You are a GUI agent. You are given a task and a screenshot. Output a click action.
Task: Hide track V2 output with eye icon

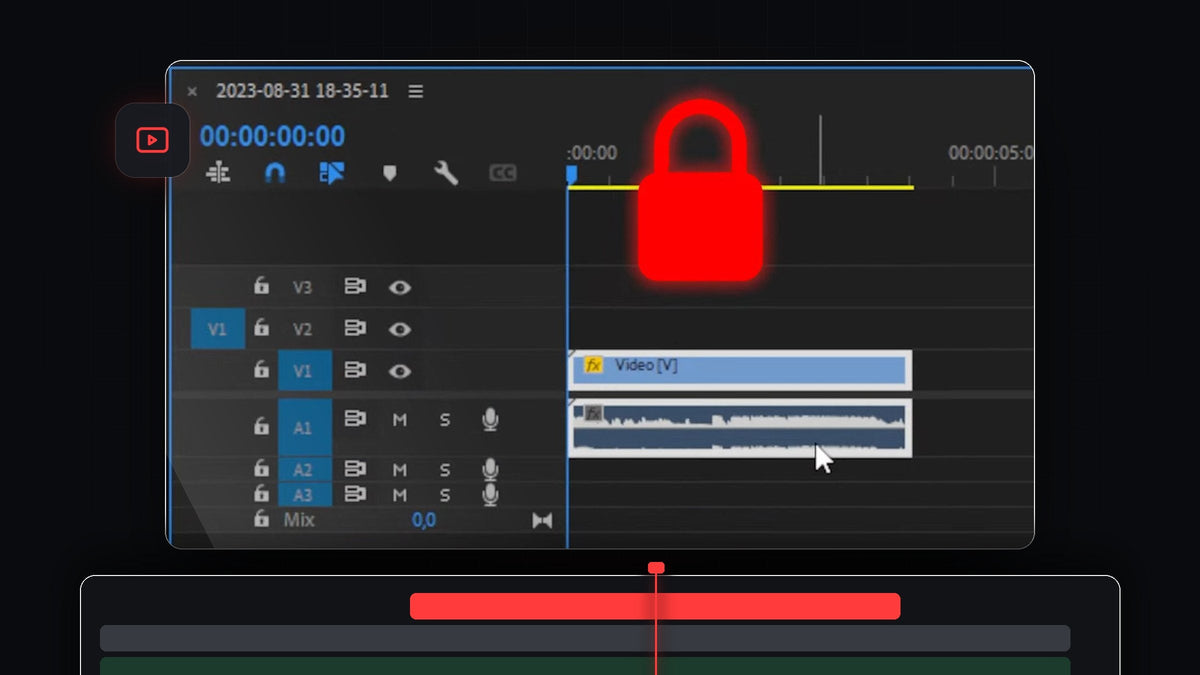400,329
